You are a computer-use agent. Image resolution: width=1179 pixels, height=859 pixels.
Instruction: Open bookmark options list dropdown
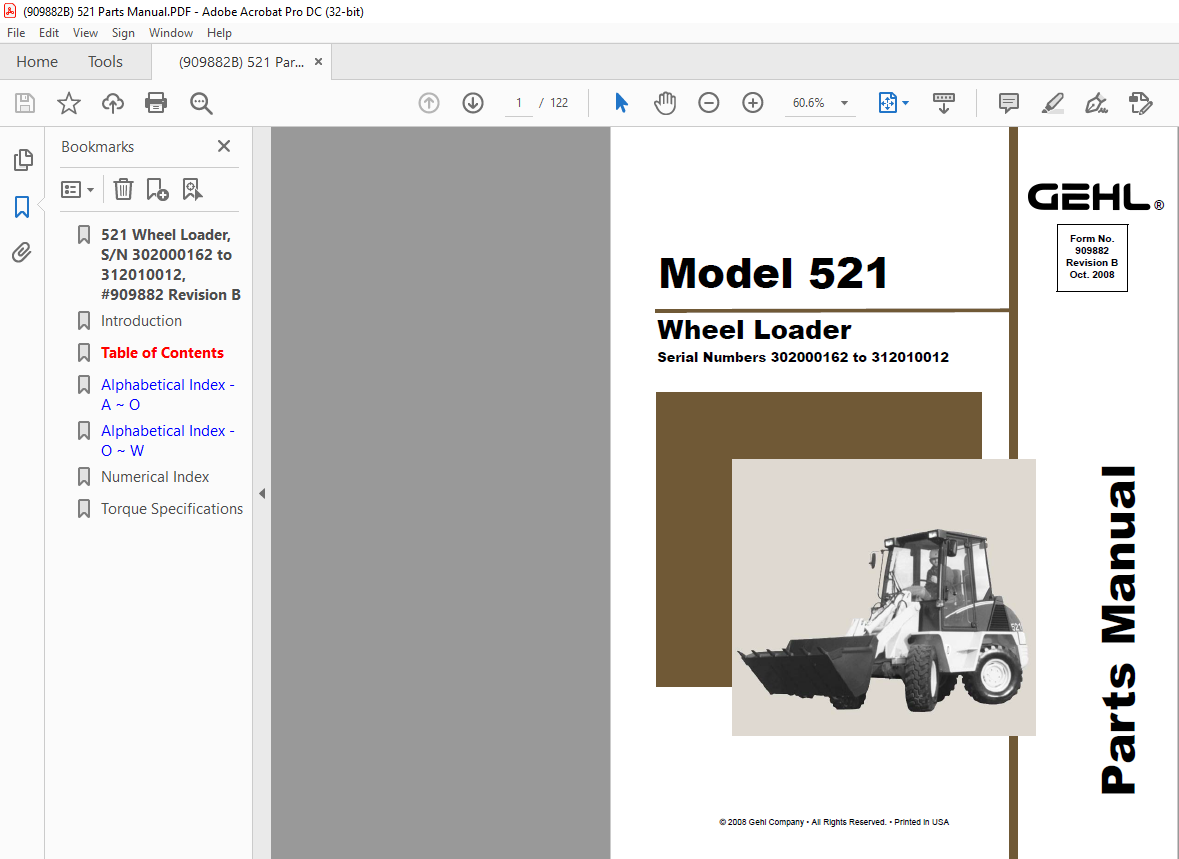(x=77, y=190)
